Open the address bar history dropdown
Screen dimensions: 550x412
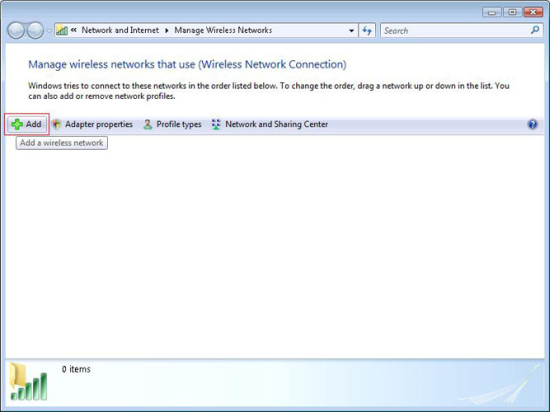(351, 31)
